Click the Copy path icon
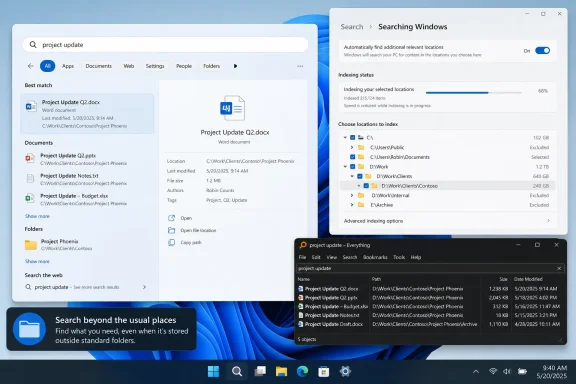This screenshot has width=576, height=384. coord(172,243)
